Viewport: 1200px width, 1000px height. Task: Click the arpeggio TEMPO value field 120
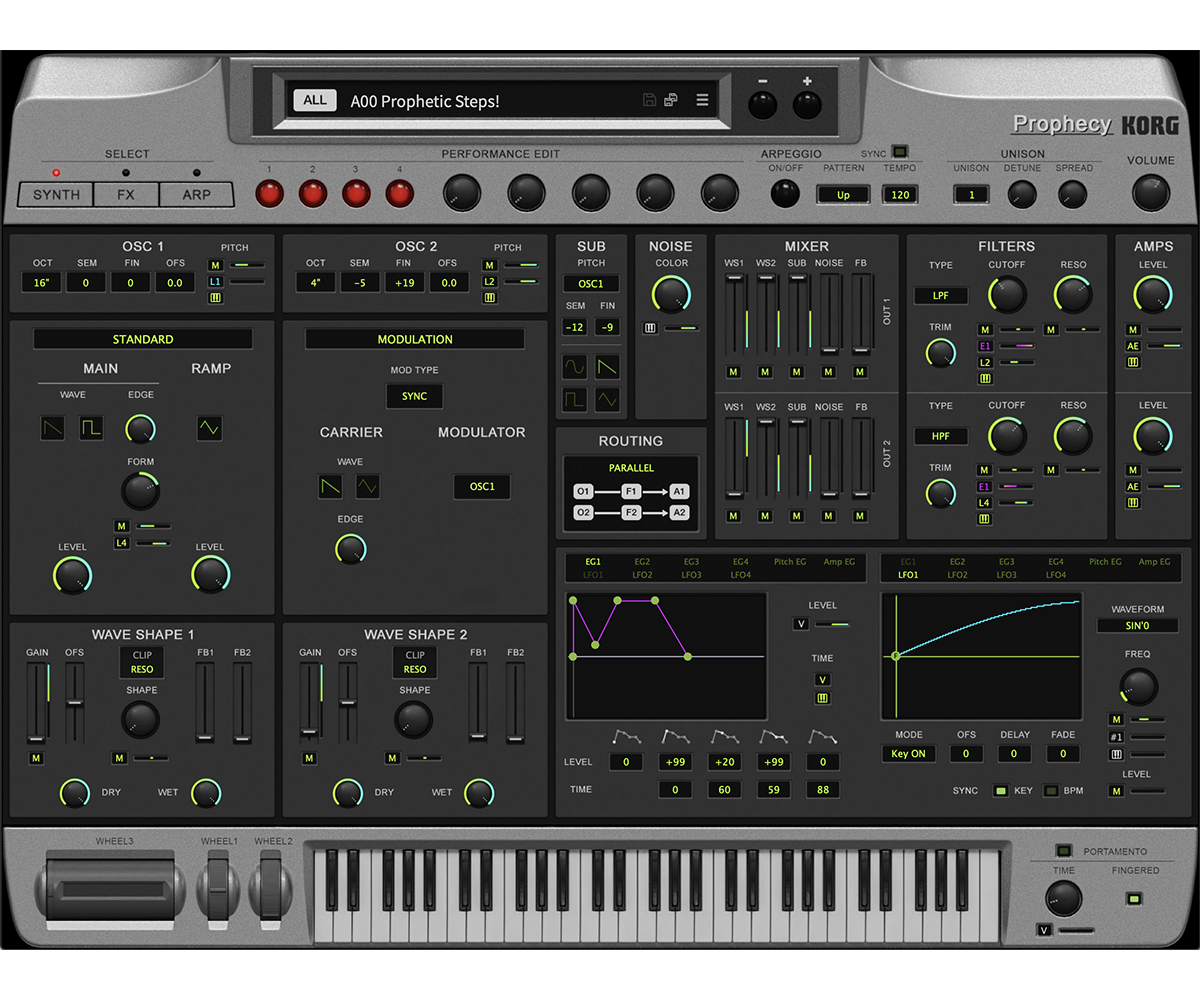pyautogui.click(x=900, y=195)
